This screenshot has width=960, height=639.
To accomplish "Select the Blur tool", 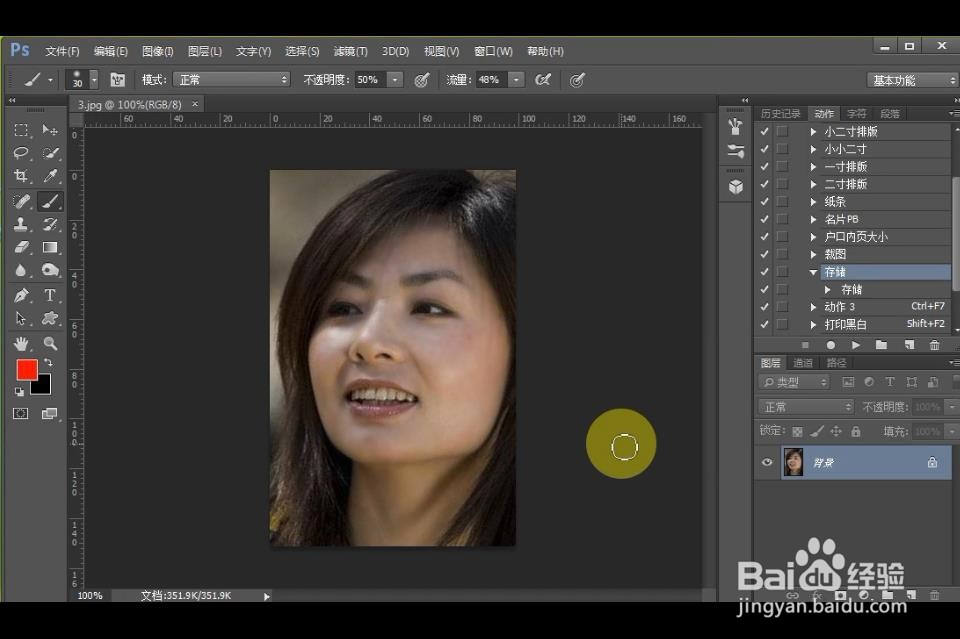I will [21, 271].
